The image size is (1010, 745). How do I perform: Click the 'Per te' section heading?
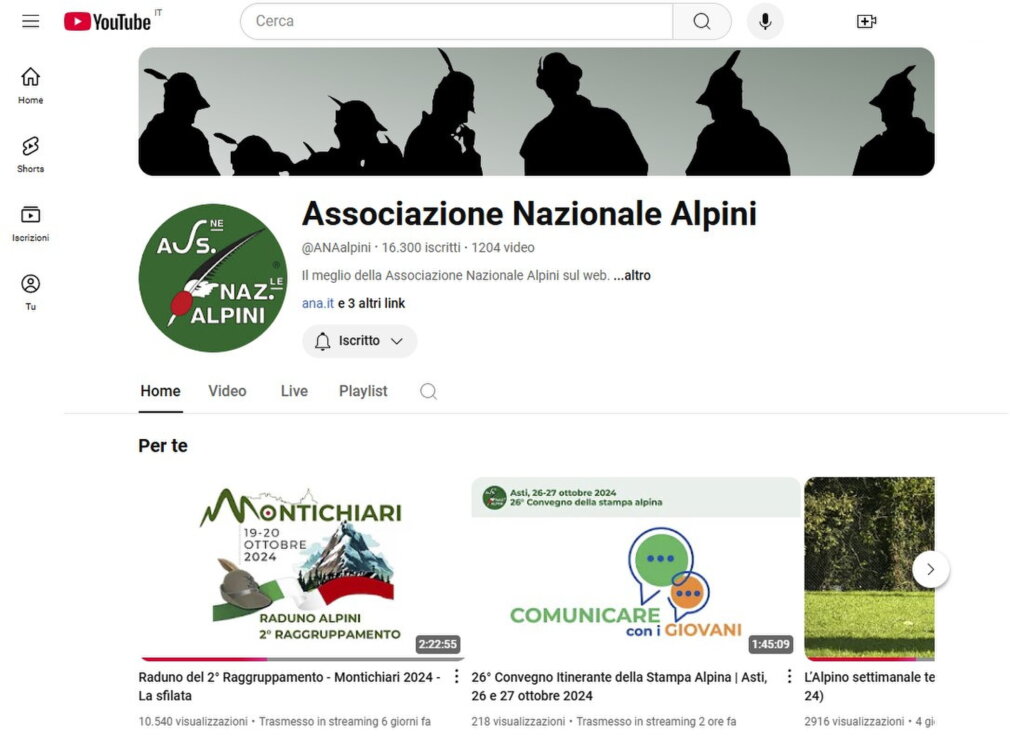163,446
